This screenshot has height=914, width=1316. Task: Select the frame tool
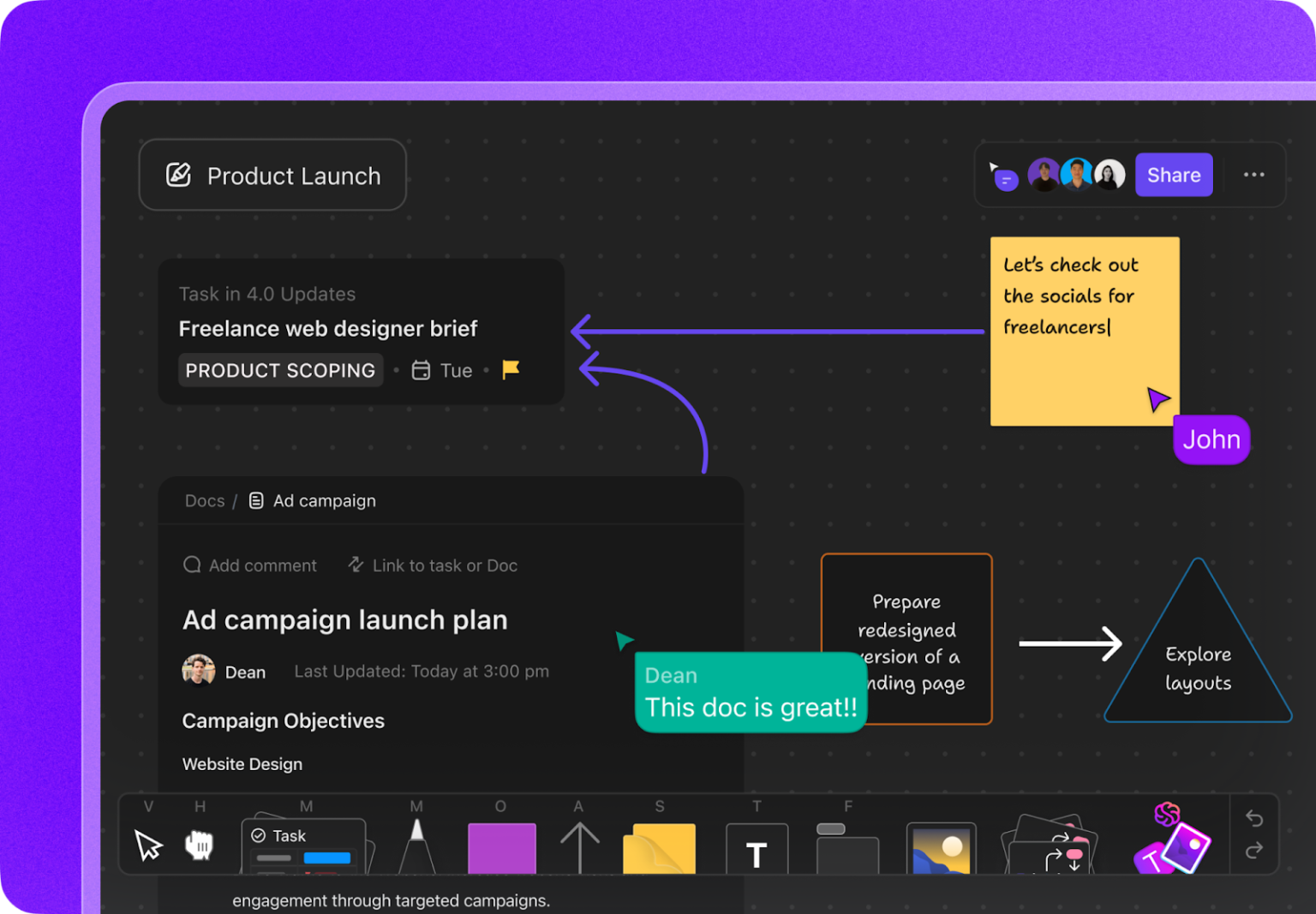[x=847, y=849]
